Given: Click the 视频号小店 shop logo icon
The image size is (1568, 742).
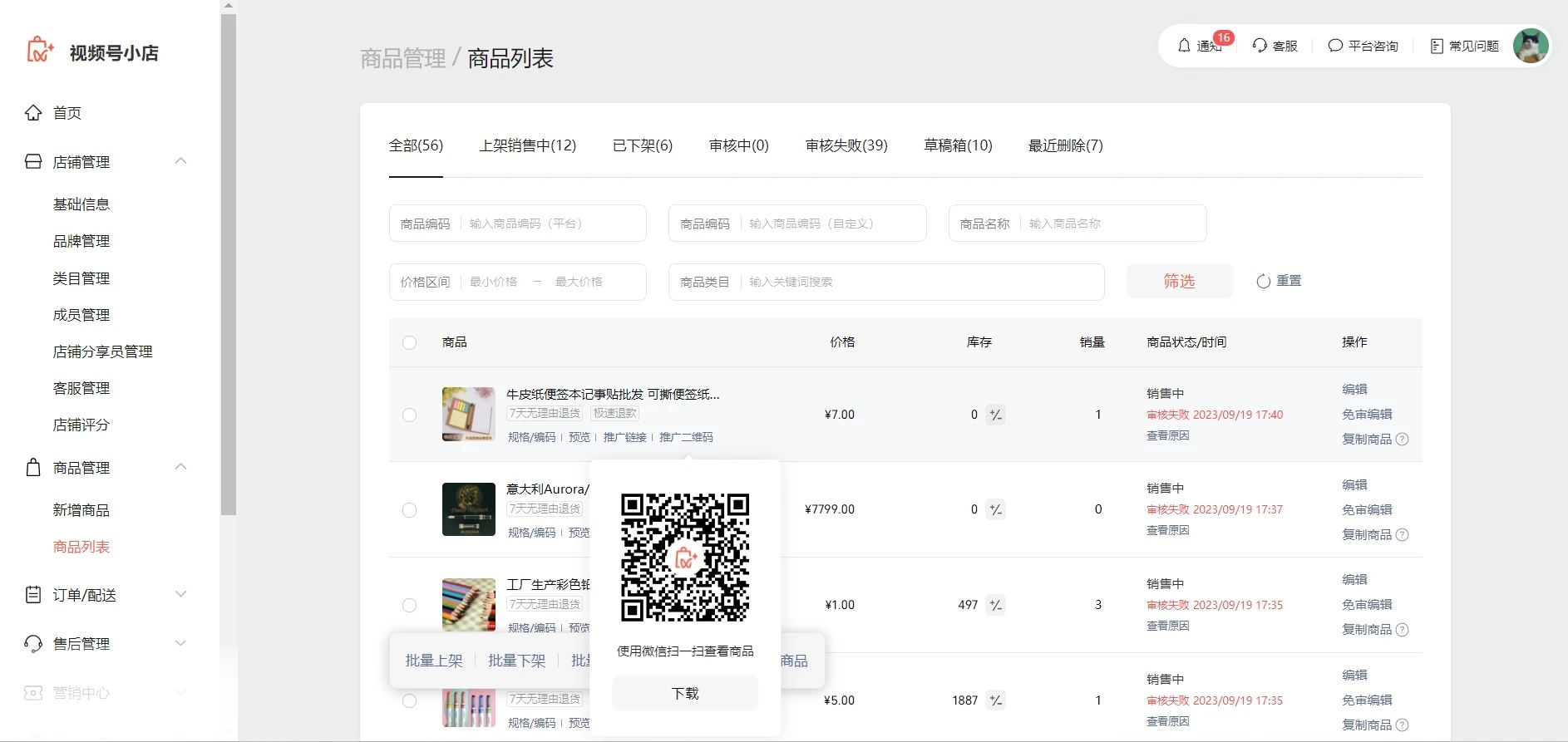Looking at the screenshot, I should coord(40,51).
